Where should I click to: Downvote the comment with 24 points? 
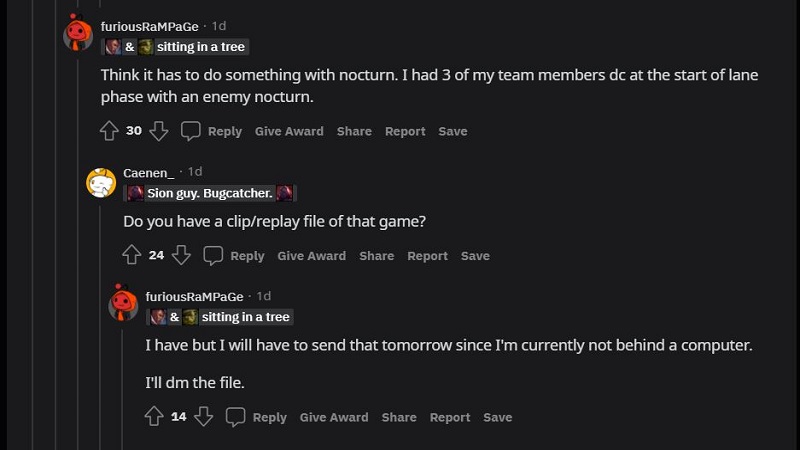click(181, 255)
